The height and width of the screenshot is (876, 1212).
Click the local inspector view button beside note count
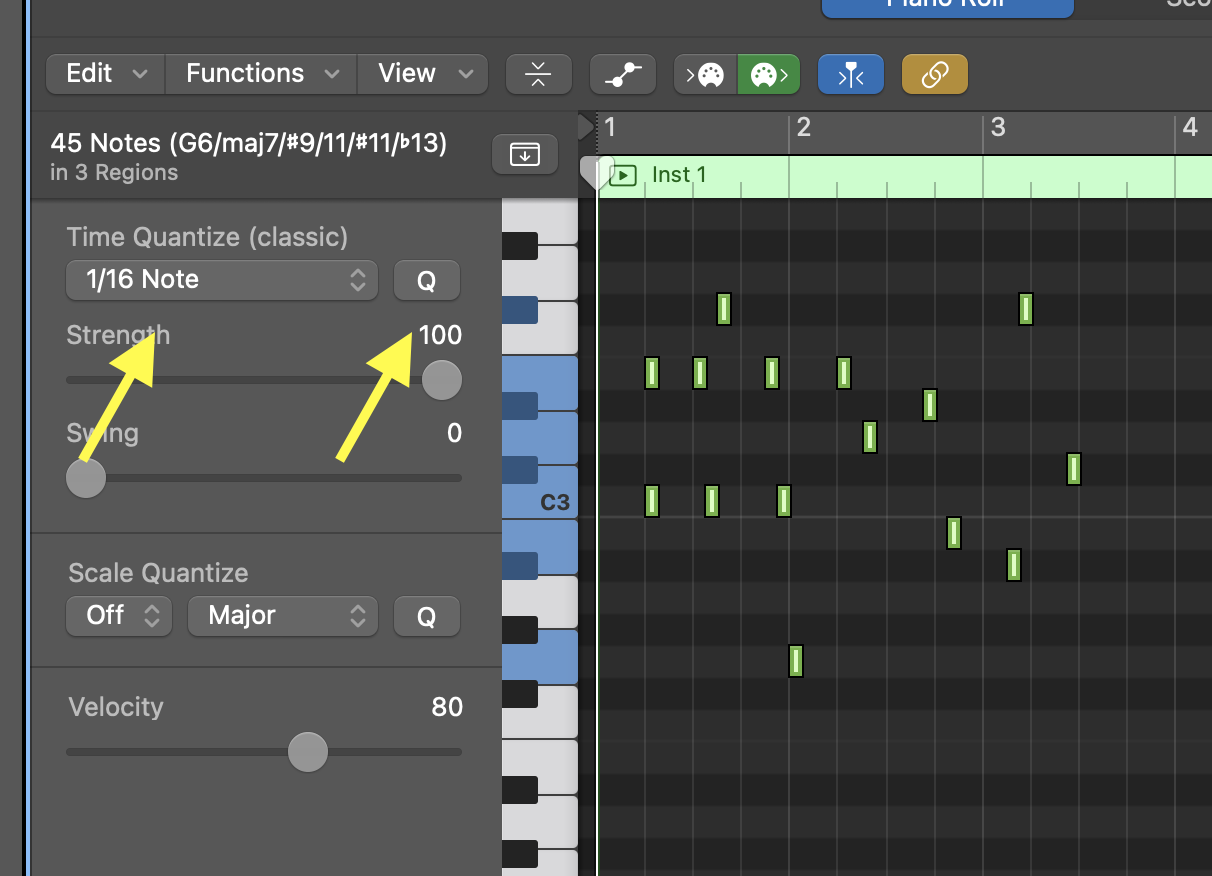click(524, 154)
